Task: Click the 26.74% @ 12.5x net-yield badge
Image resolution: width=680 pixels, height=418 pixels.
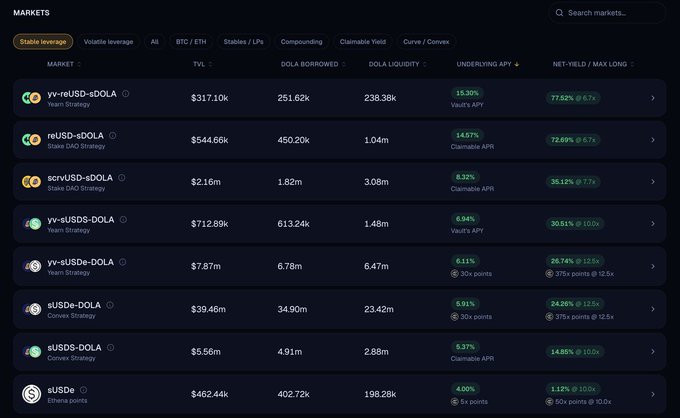Action: coord(575,261)
